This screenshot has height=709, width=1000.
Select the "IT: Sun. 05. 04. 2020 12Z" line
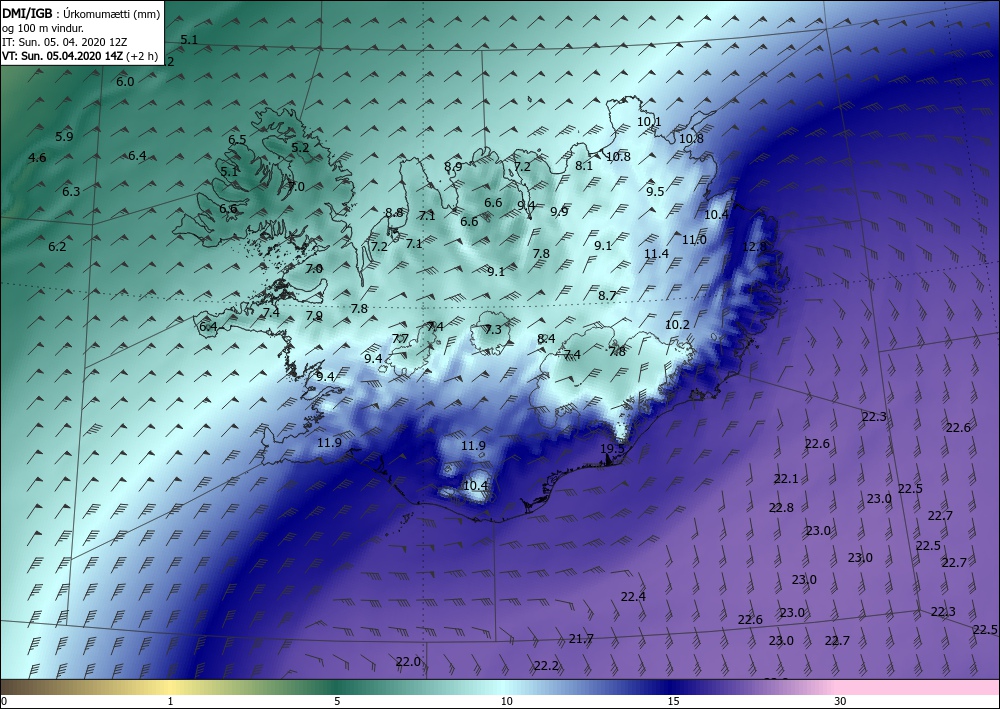[64, 42]
